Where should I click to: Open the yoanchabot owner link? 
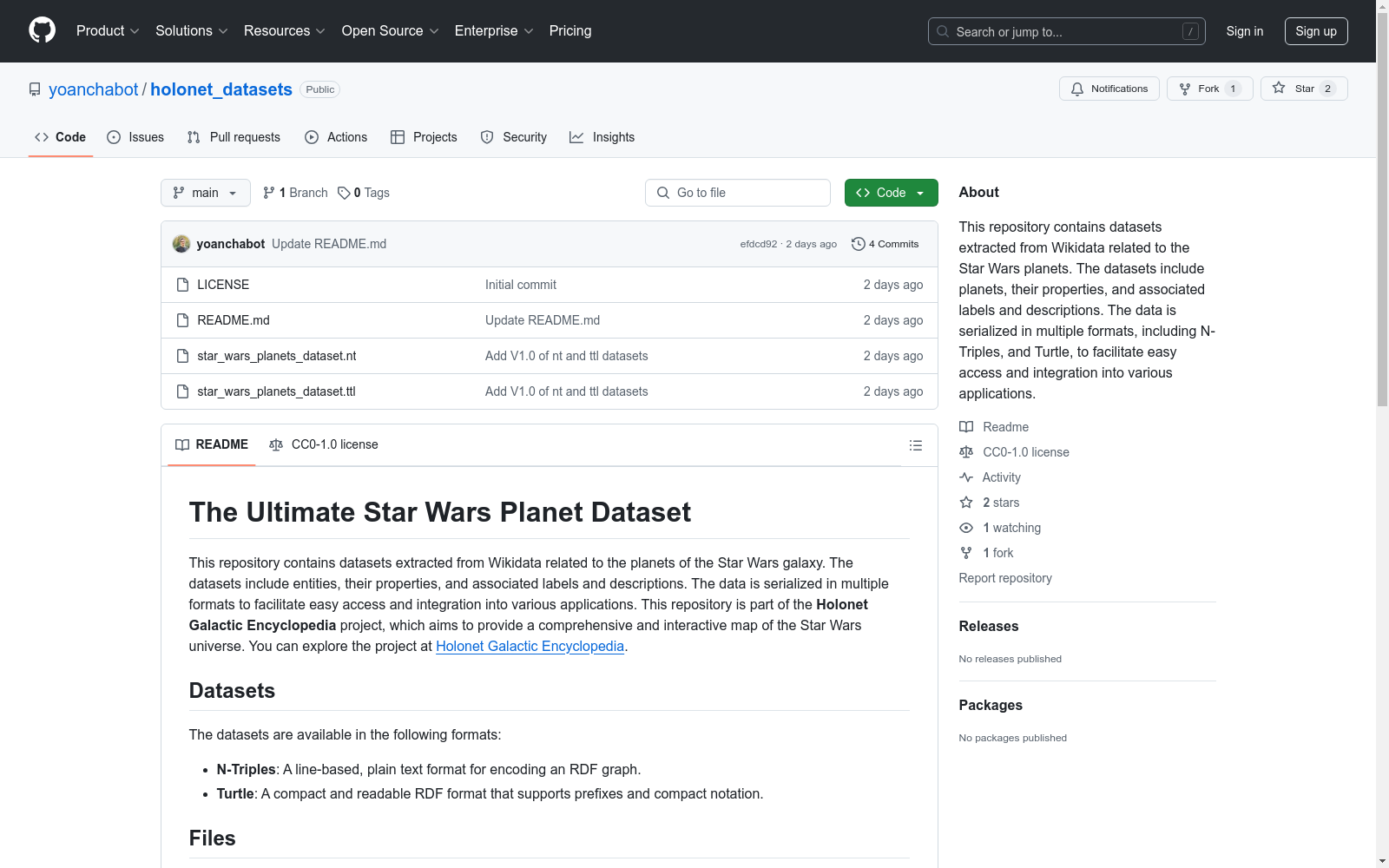[94, 89]
